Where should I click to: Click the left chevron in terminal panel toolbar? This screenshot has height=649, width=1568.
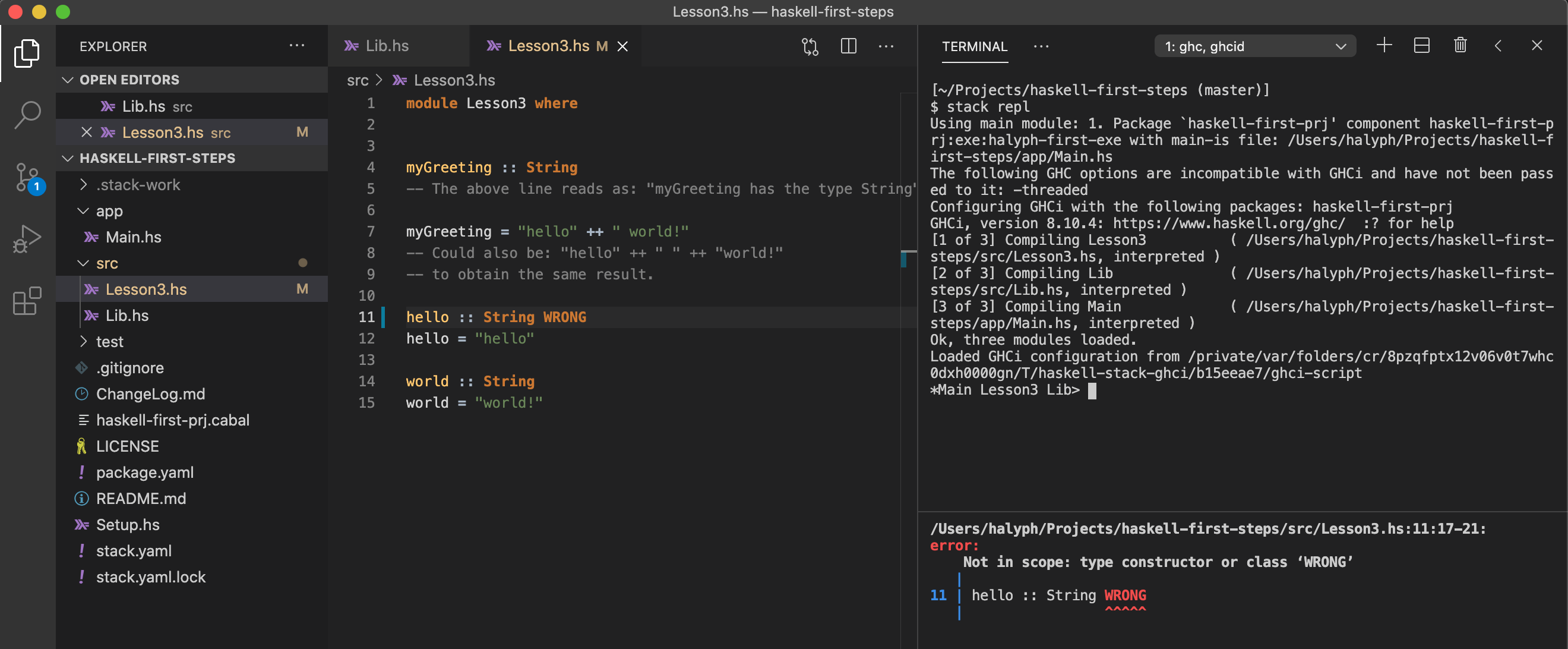tap(1498, 46)
